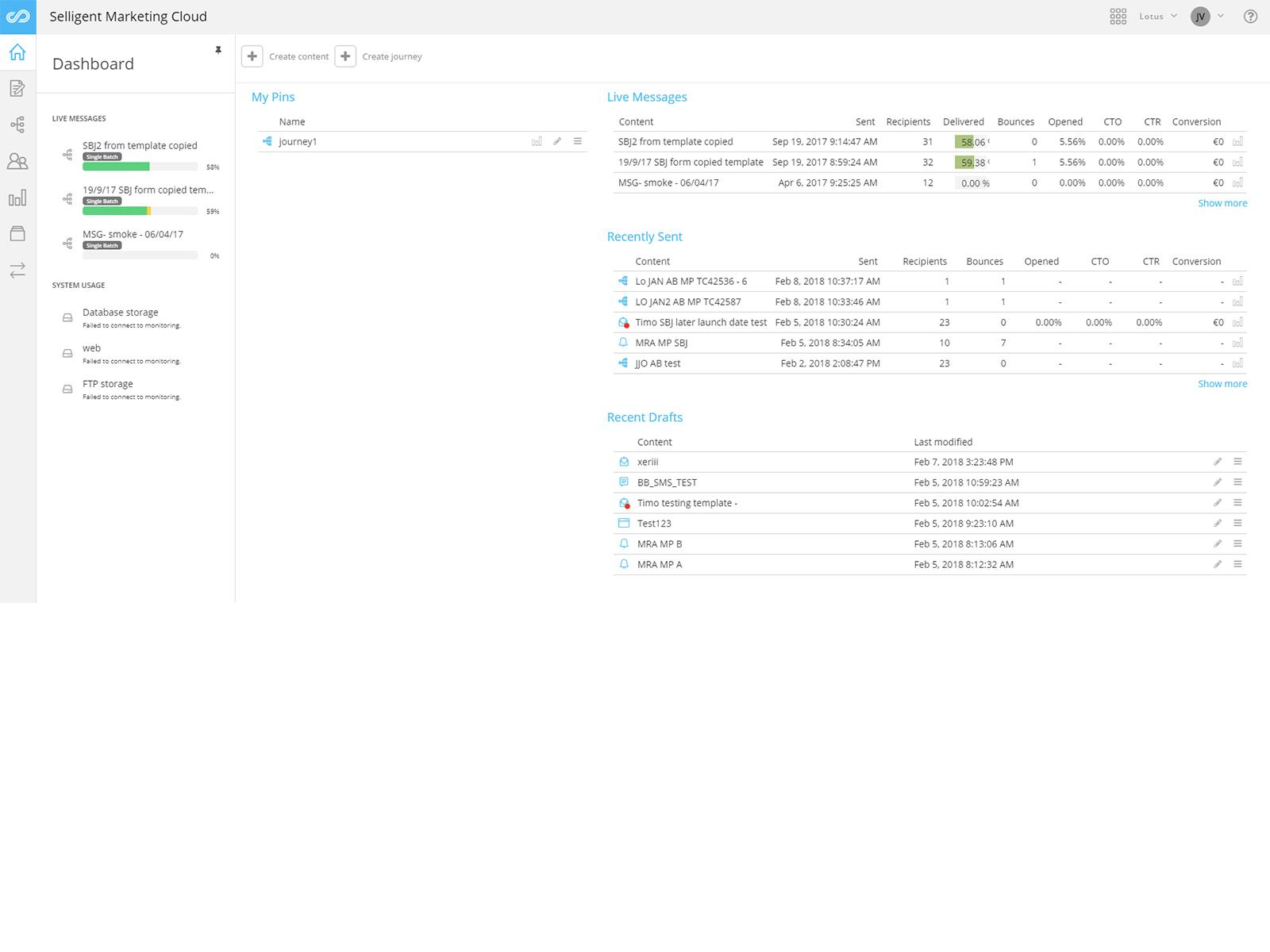
Task: Open the hamburger menu for journey1
Action: coord(578,141)
